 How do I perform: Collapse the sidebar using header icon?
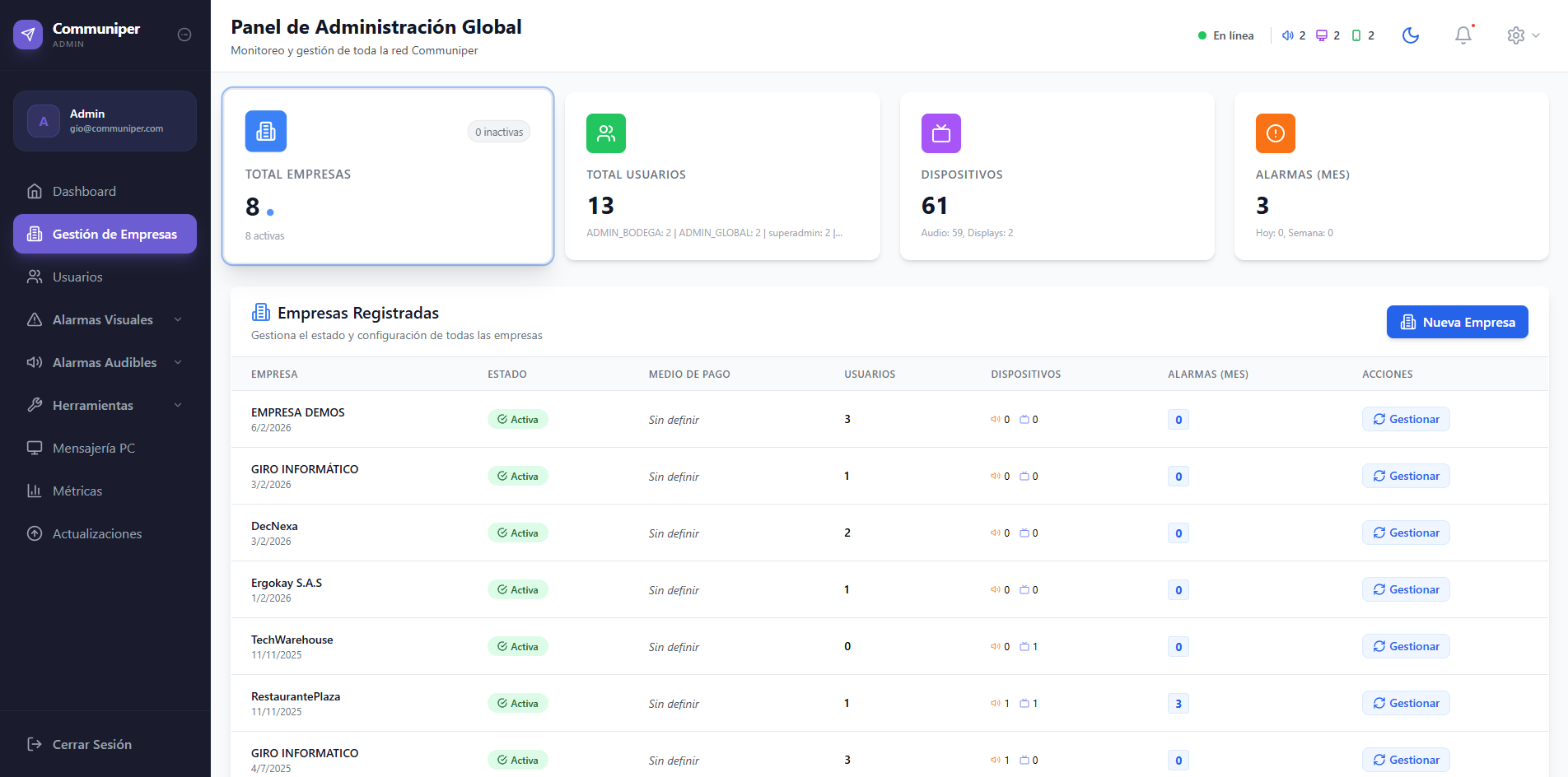[x=184, y=35]
